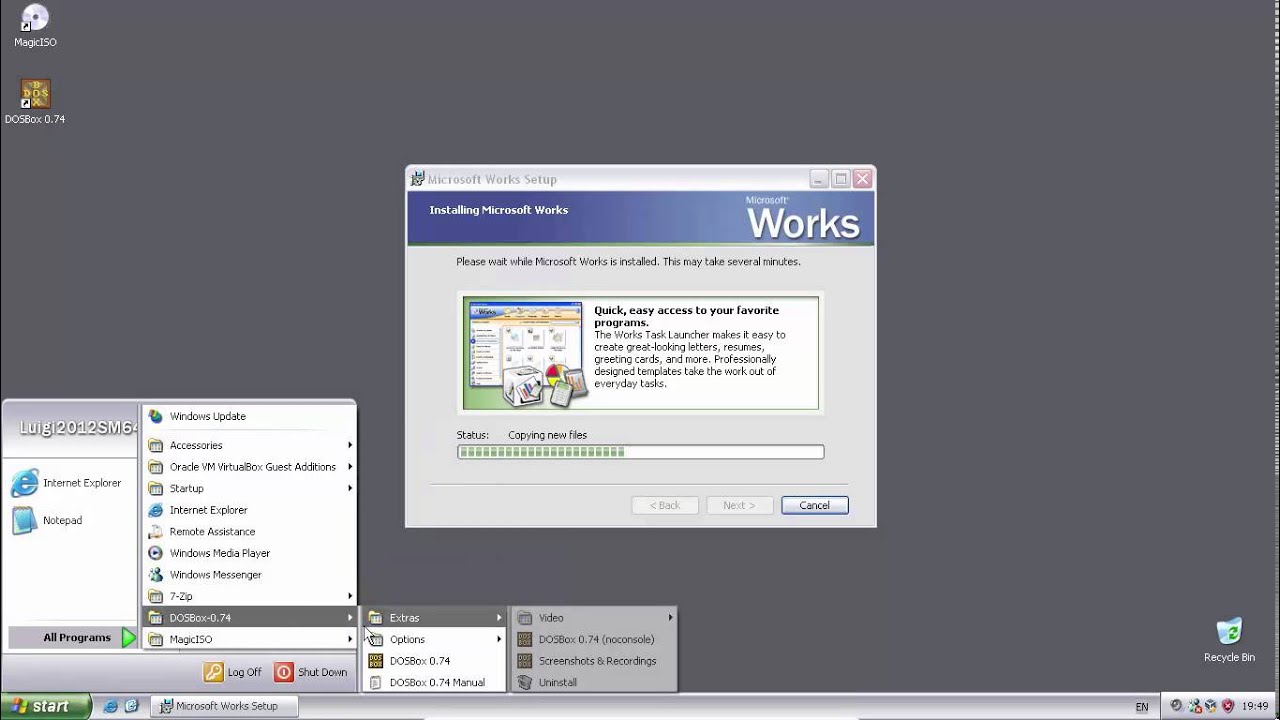Screen dimensions: 1280x720
Task: Click the 'Copying new files' status text
Action: tap(547, 435)
